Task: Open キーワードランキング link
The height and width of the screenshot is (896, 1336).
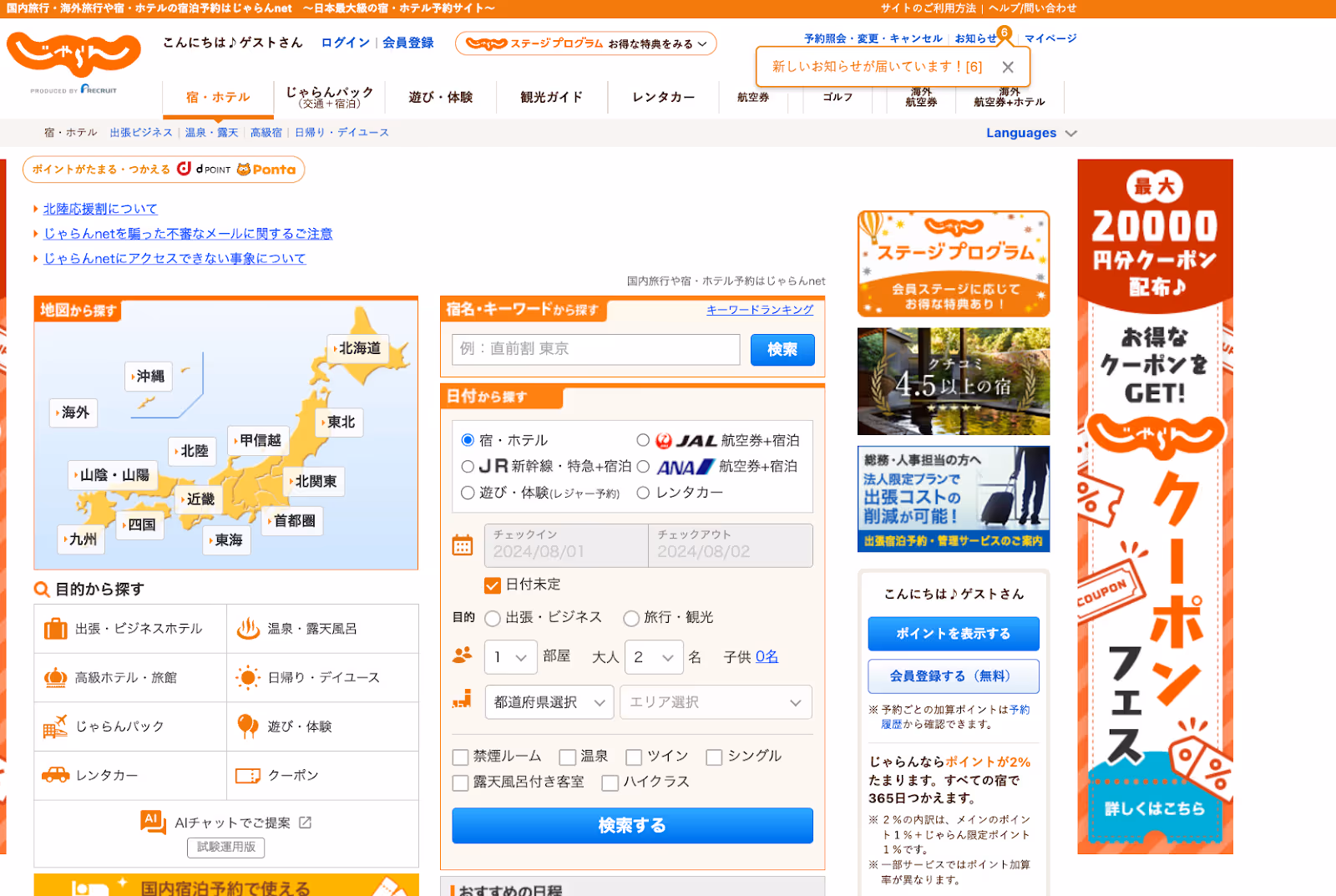Action: coord(760,310)
